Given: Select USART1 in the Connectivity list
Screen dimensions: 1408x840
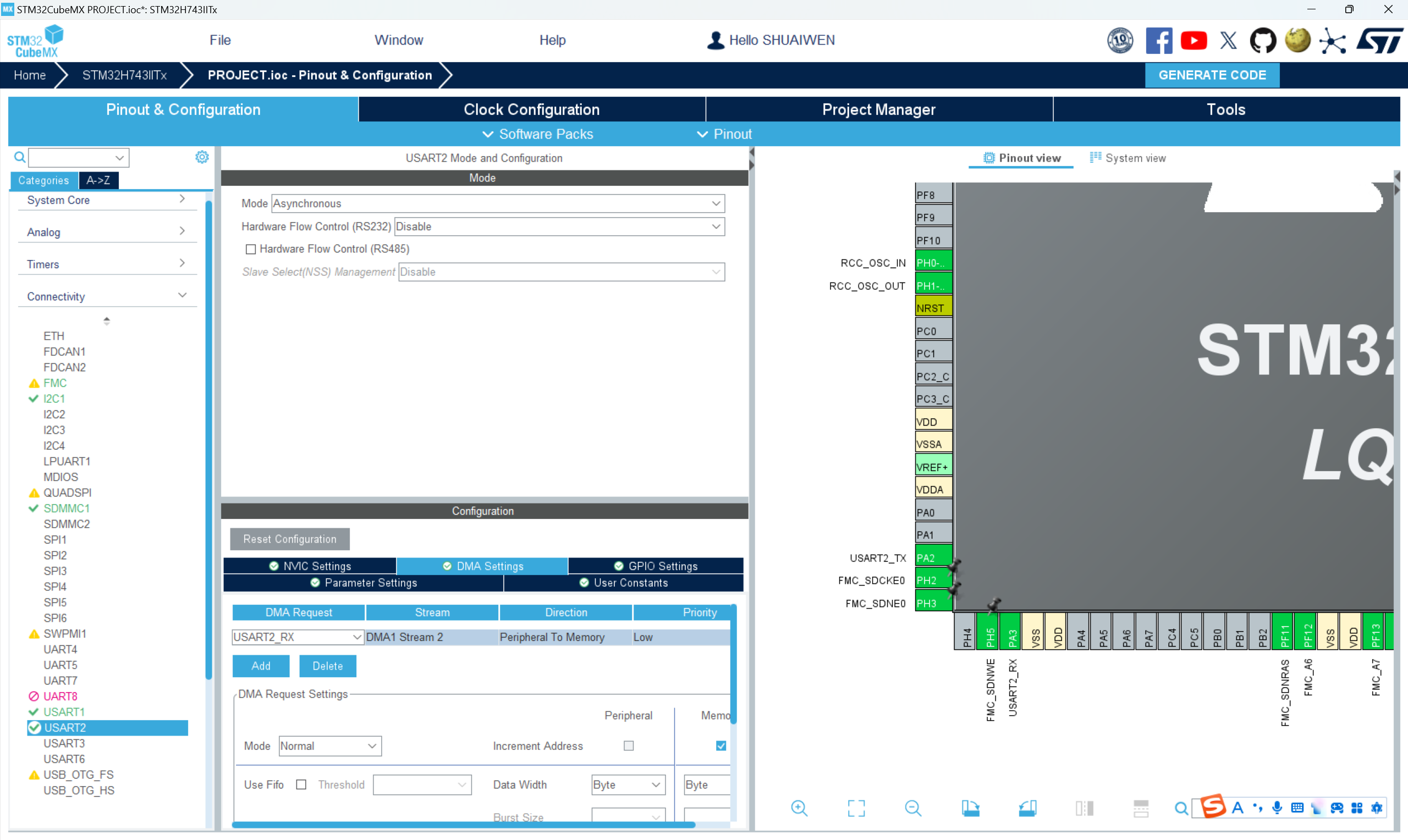Looking at the screenshot, I should (63, 711).
